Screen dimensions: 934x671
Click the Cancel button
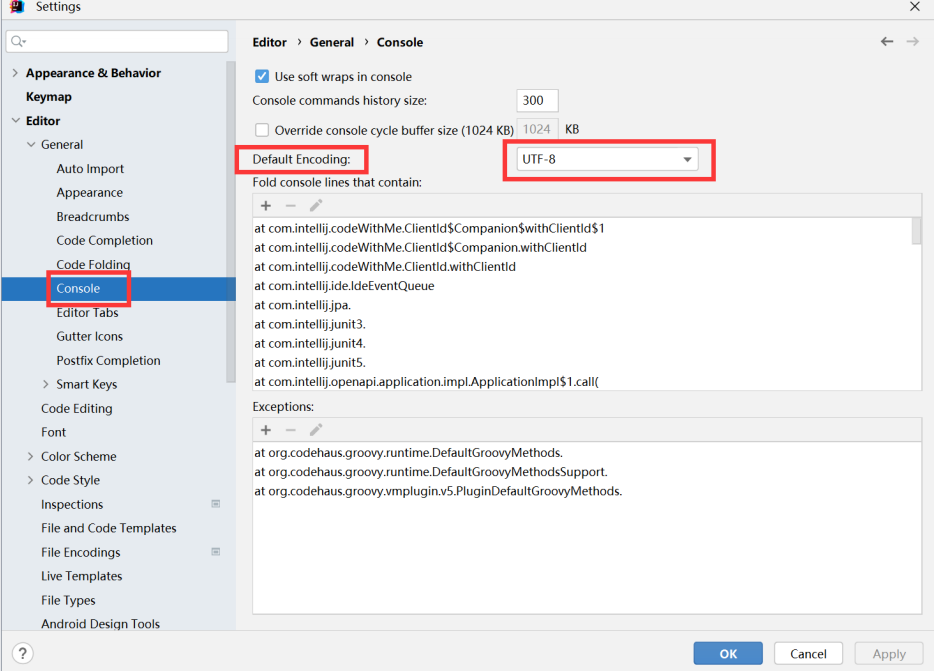(808, 653)
